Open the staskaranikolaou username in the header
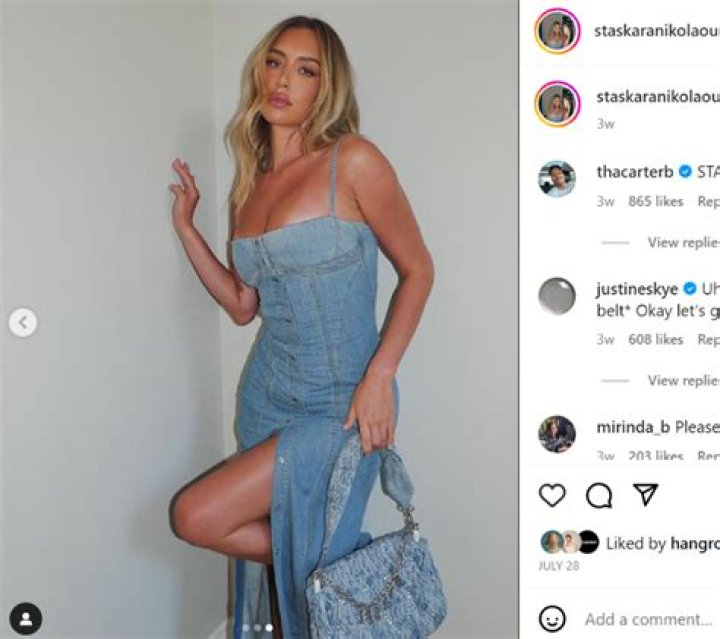This screenshot has height=639, width=720. 657,31
